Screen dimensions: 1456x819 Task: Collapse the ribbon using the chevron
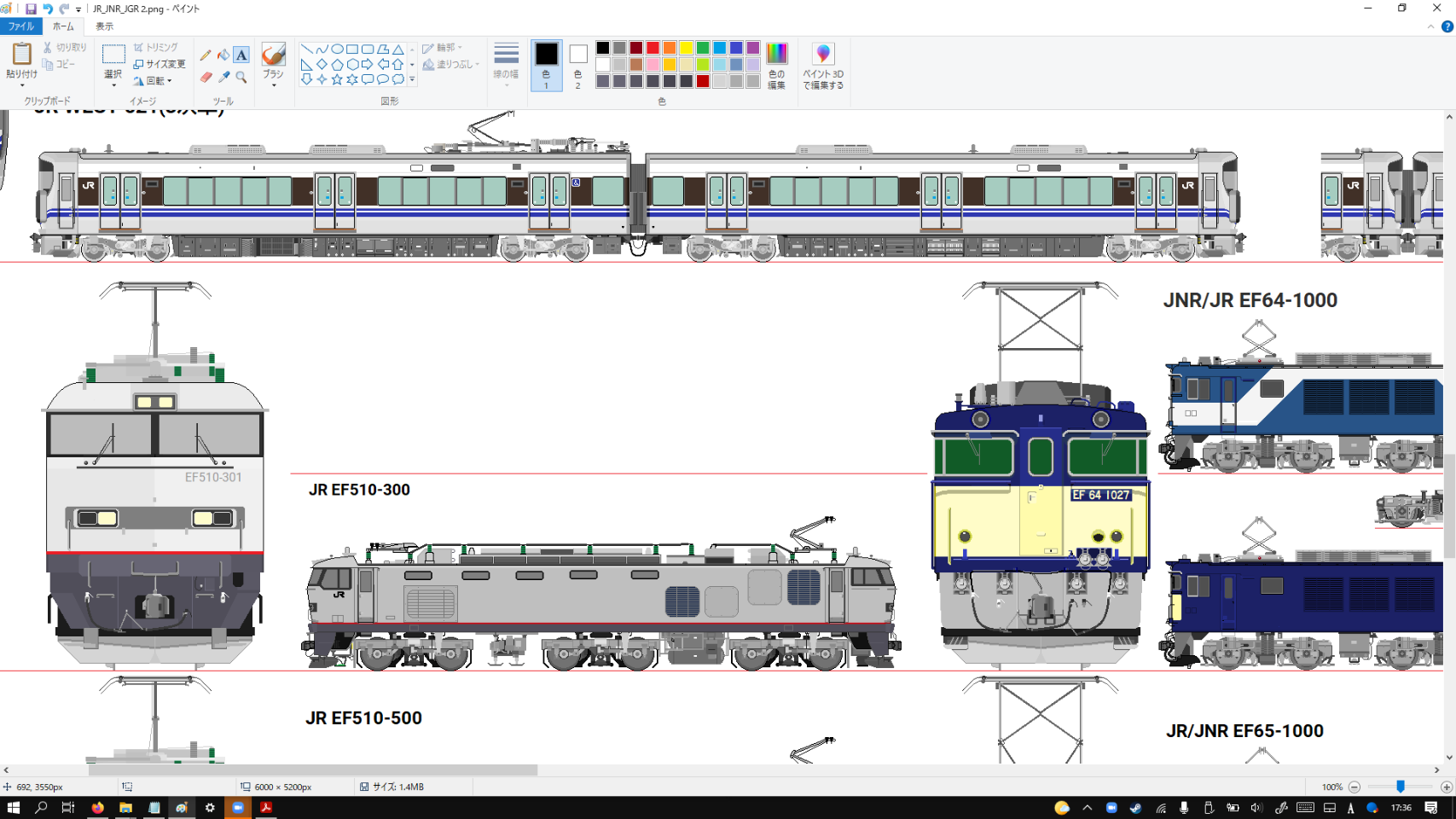pos(1430,26)
